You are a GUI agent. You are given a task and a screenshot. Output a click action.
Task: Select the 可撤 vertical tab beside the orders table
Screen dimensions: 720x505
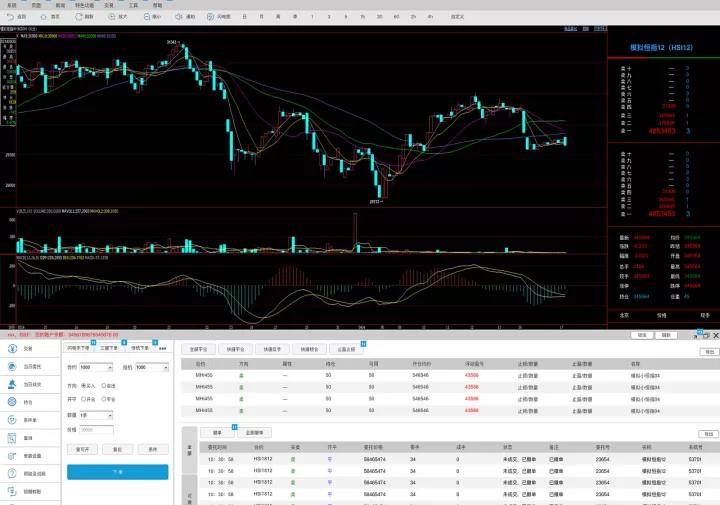tap(190, 491)
